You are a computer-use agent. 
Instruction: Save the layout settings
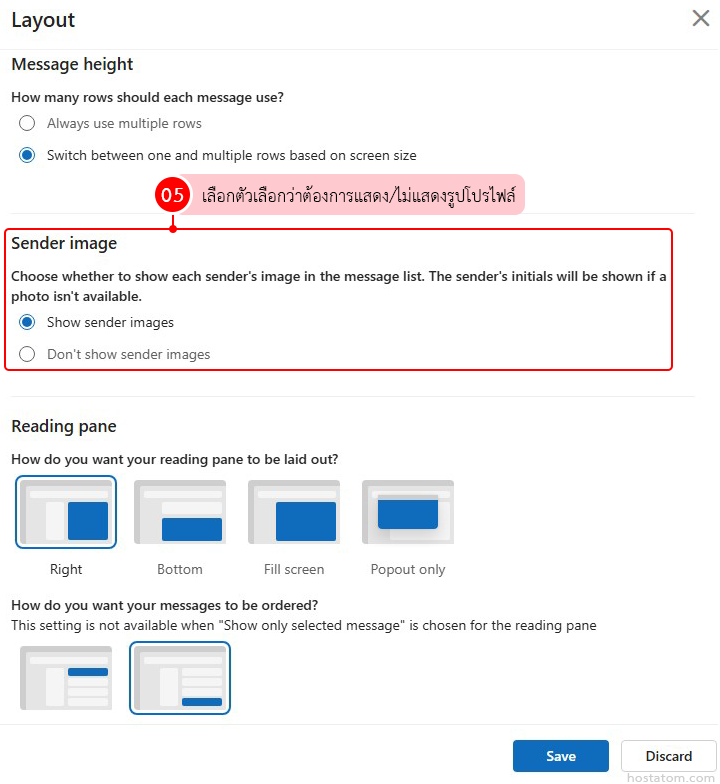pos(560,756)
